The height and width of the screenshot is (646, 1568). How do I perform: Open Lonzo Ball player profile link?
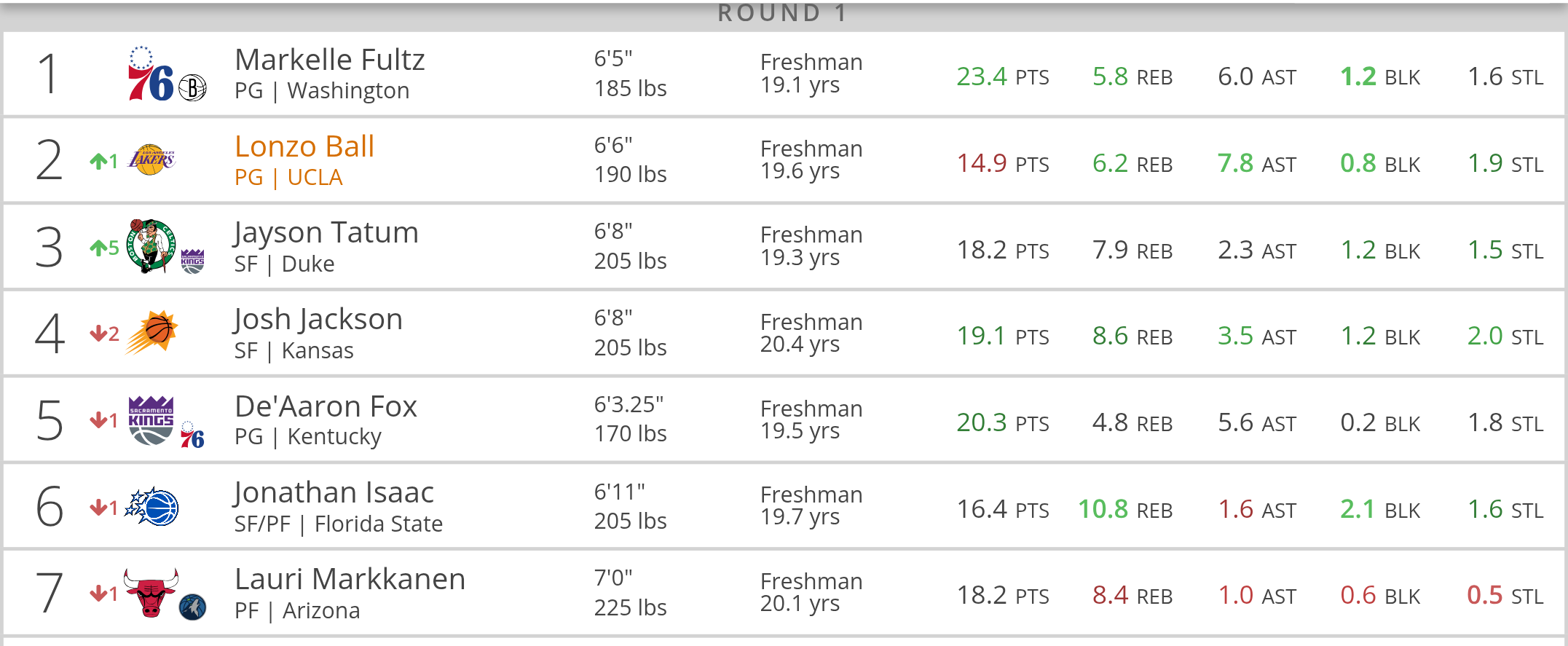pyautogui.click(x=304, y=146)
